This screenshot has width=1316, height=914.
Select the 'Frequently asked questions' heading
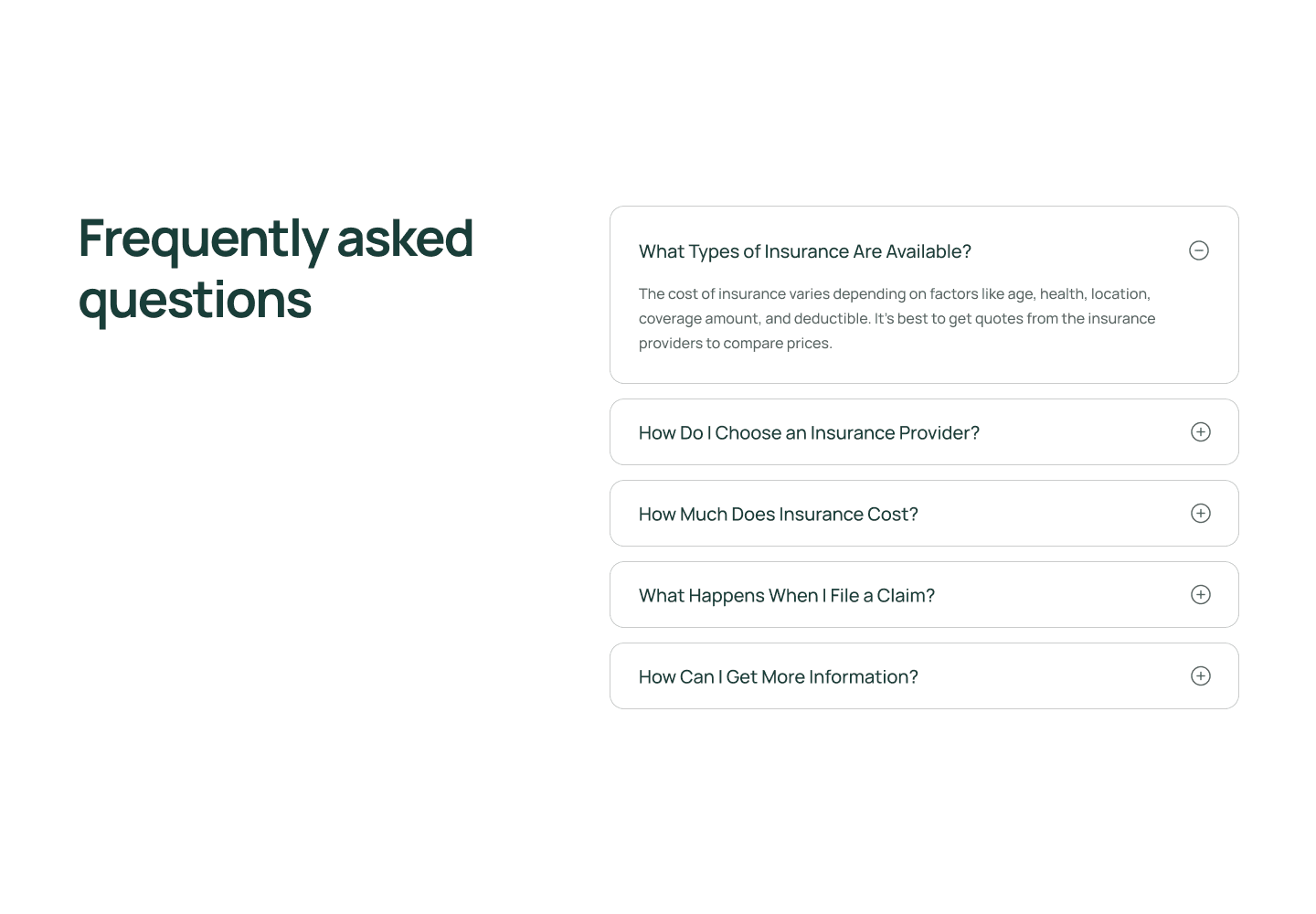pos(276,269)
